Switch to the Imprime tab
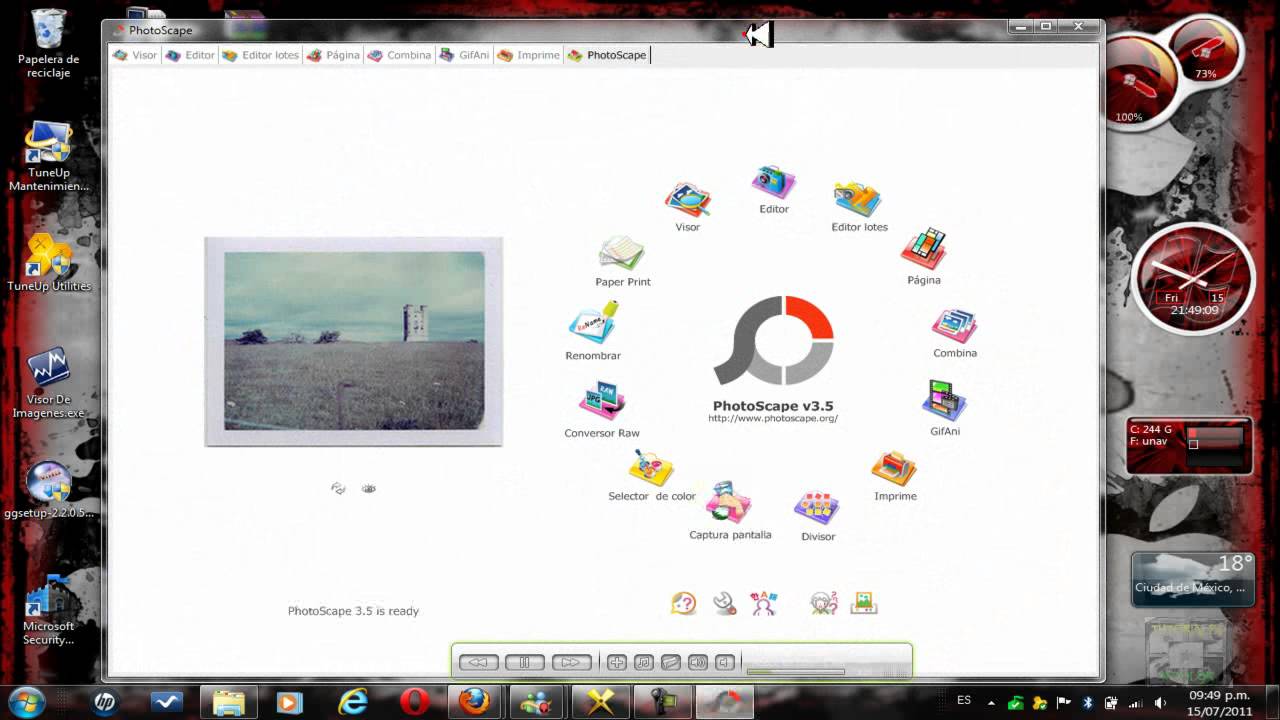 pyautogui.click(x=528, y=55)
